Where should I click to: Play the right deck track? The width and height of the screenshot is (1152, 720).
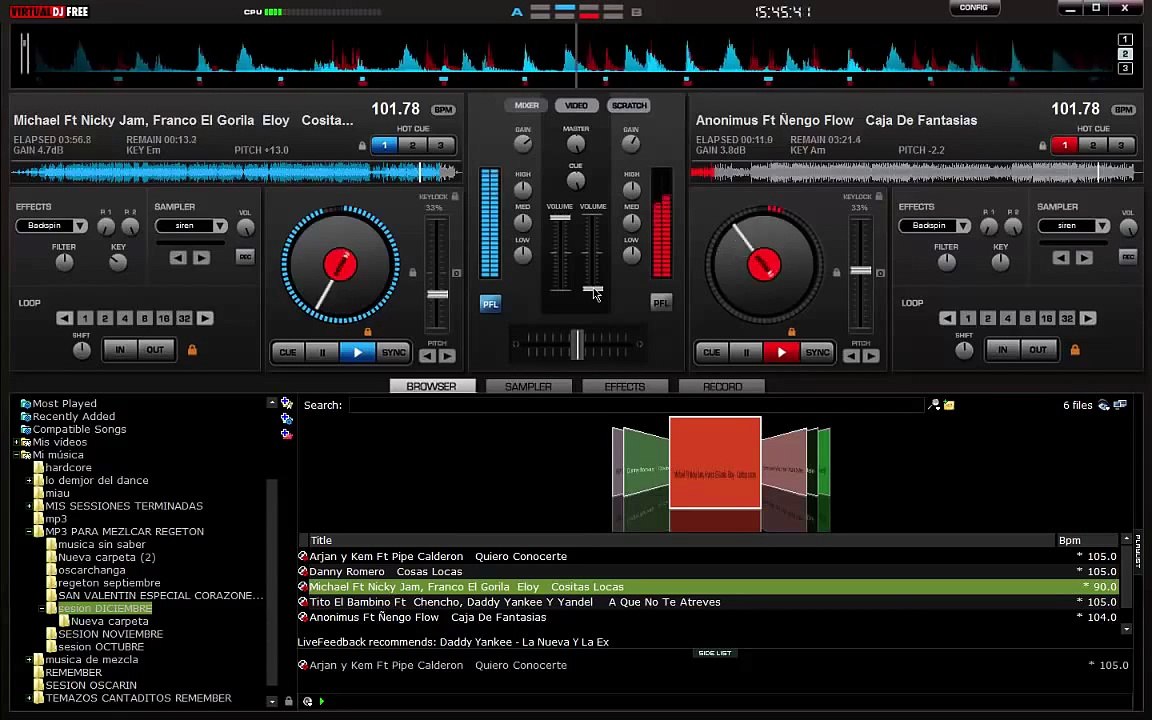[x=782, y=353]
